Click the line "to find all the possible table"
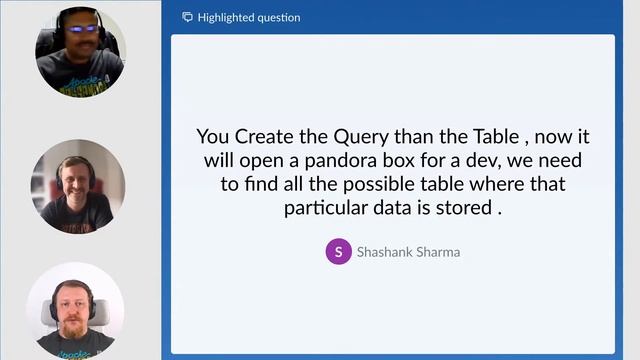This screenshot has height=360, width=640. click(393, 184)
